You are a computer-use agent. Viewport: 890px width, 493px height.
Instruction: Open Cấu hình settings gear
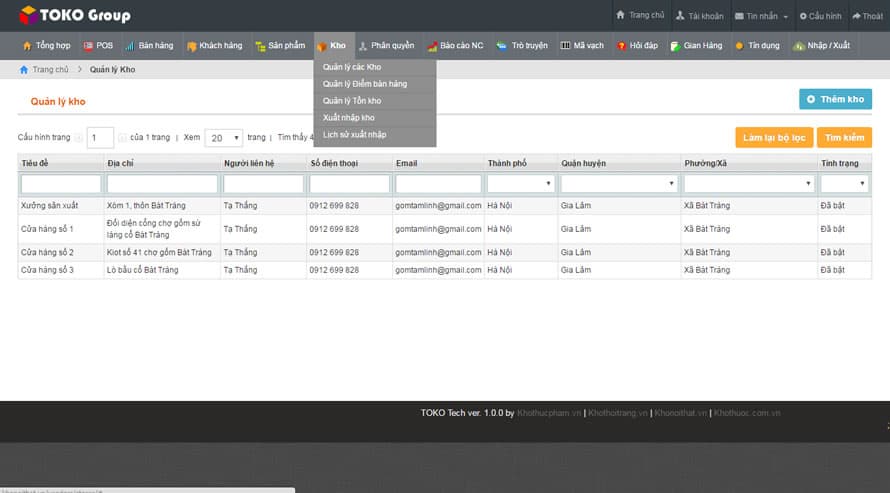(803, 16)
